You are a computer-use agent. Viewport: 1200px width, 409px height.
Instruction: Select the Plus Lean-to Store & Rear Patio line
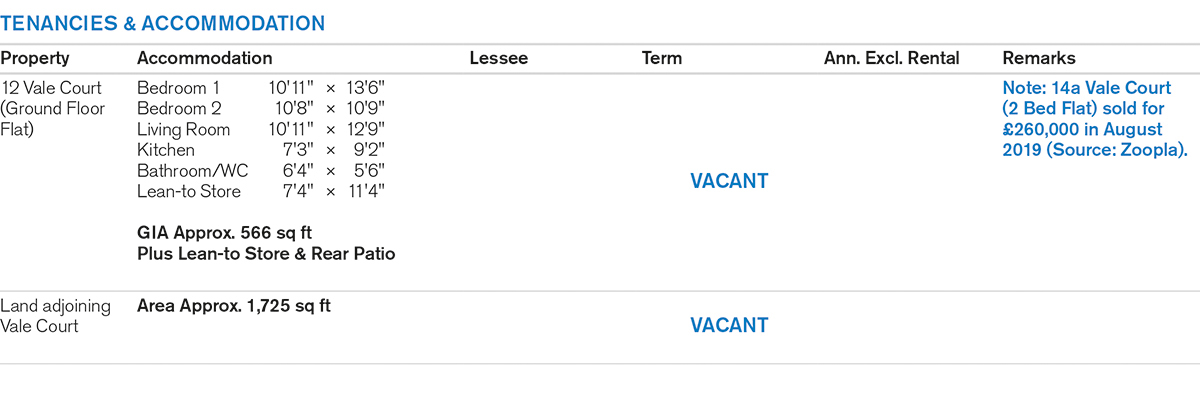pos(266,254)
